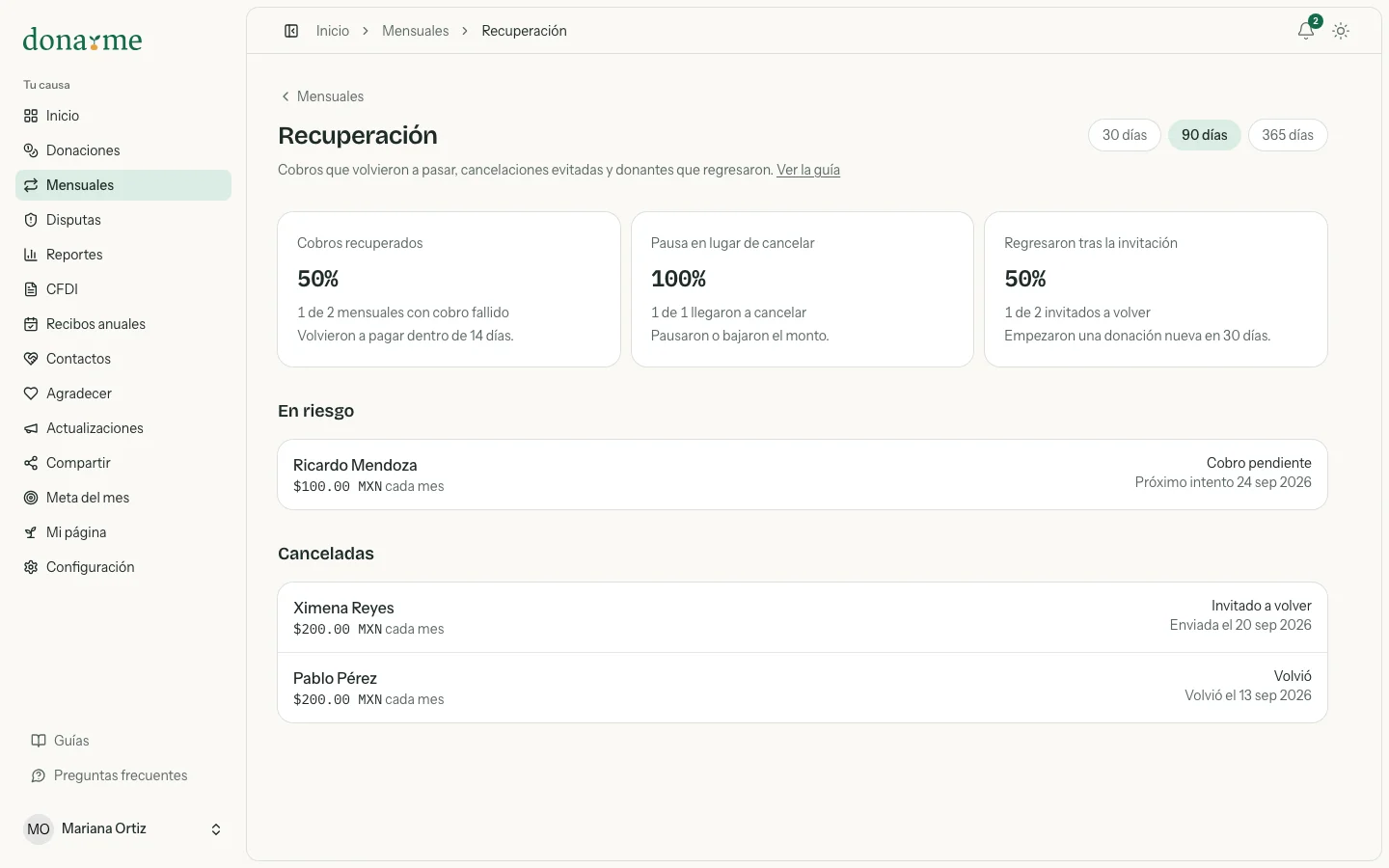The image size is (1389, 868).
Task: Click Mensuales in the breadcrumb
Action: coord(415,31)
